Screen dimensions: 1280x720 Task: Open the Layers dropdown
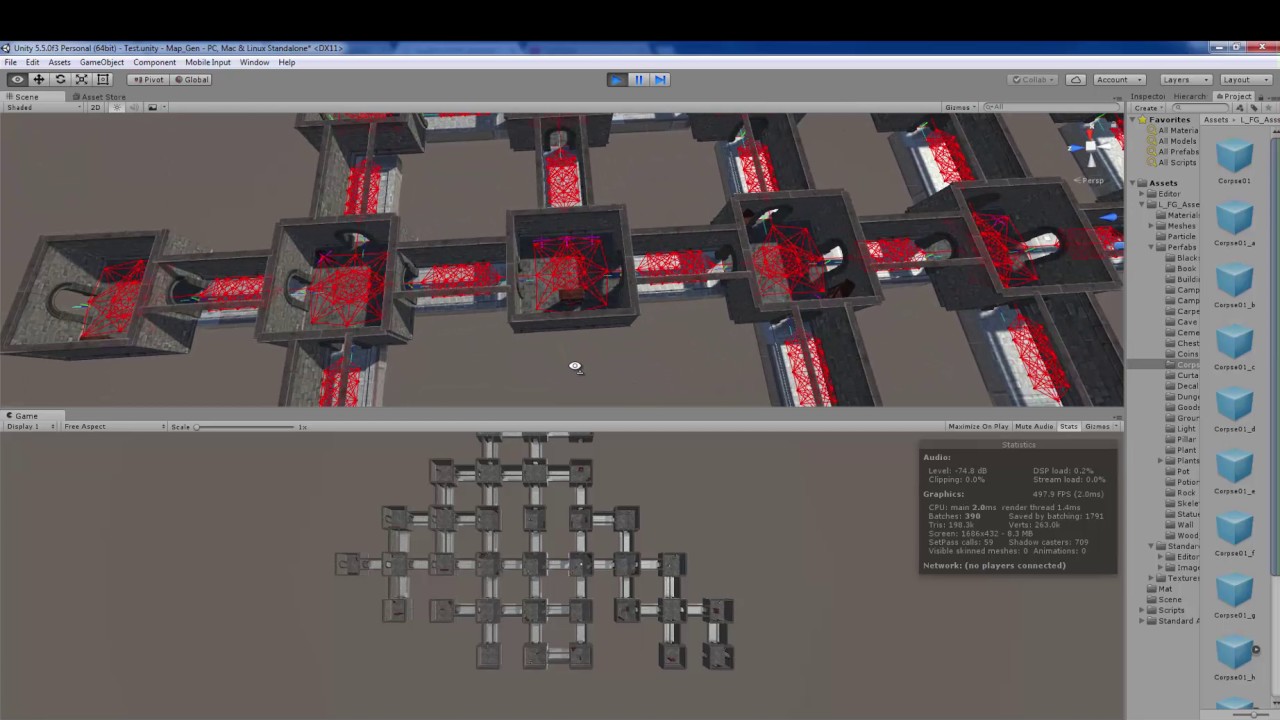(1185, 79)
